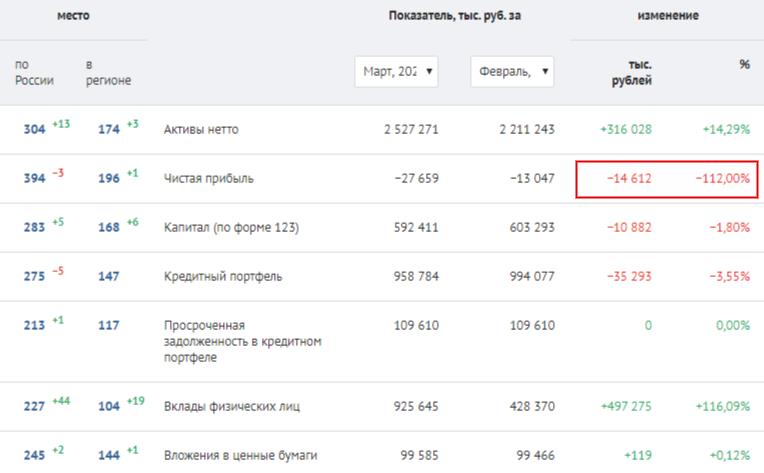764x473 pixels.
Task: Click regional rank 174 for Активы нетто
Action: coord(109,130)
